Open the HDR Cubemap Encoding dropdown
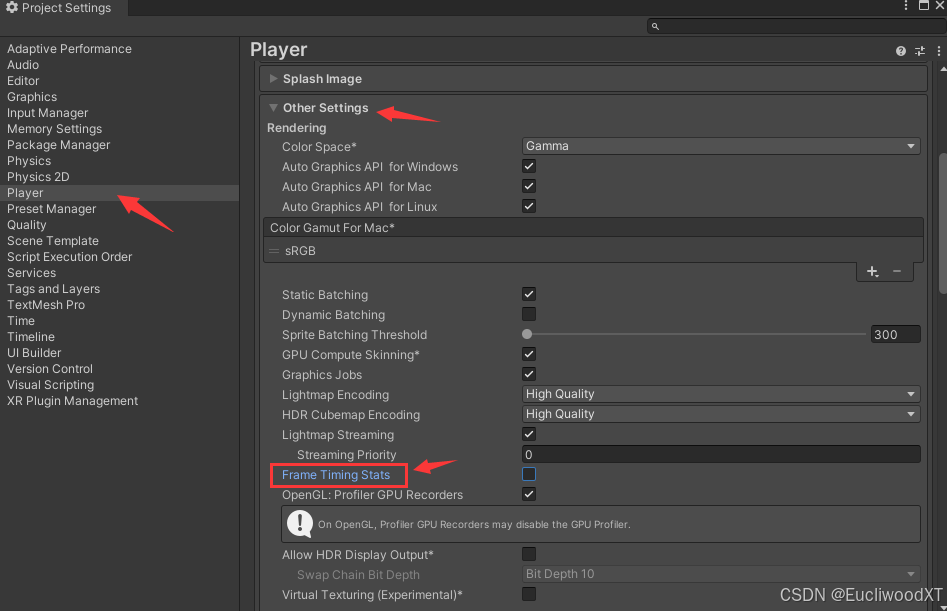The width and height of the screenshot is (947, 611). [x=721, y=414]
